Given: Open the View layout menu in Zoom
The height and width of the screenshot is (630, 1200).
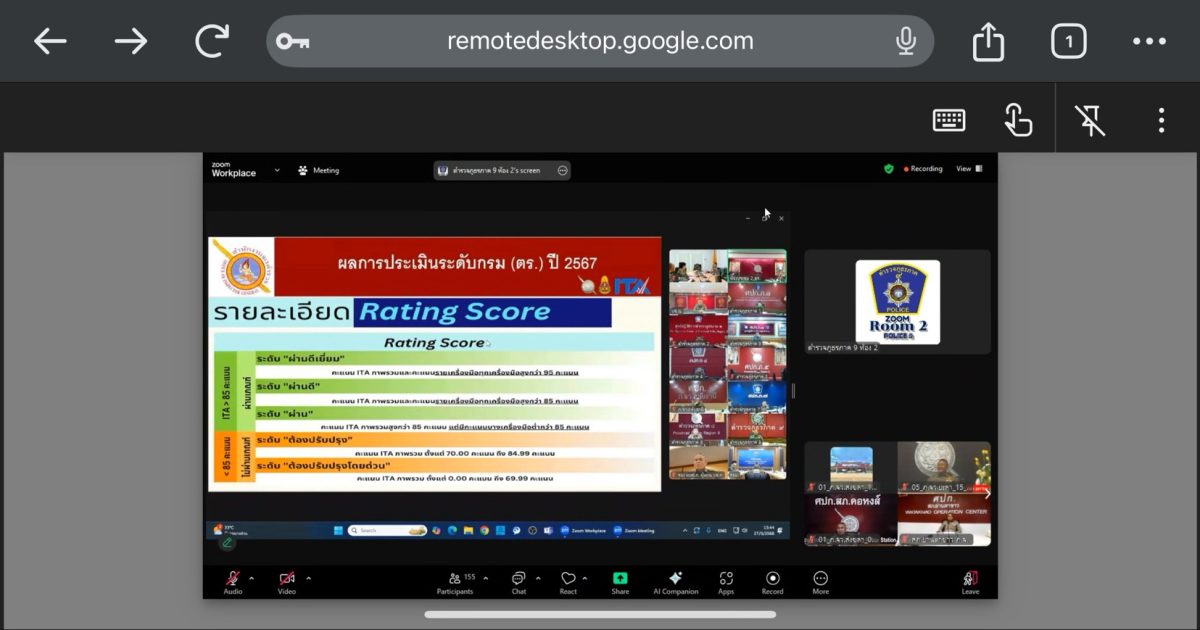Looking at the screenshot, I should pos(968,169).
